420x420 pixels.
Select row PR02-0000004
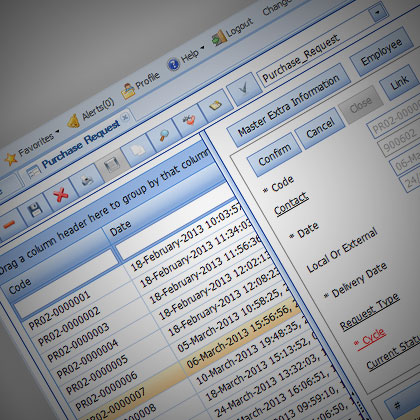pos(87,358)
